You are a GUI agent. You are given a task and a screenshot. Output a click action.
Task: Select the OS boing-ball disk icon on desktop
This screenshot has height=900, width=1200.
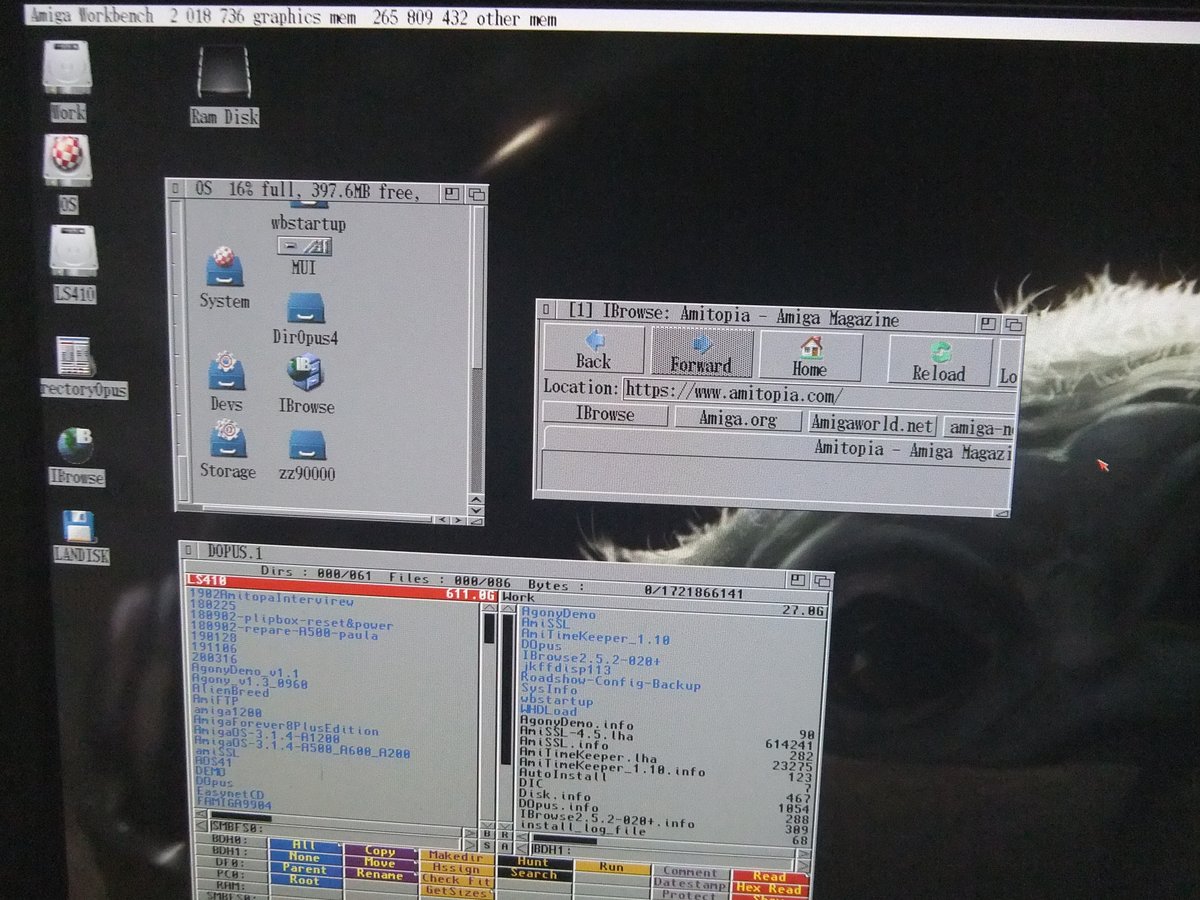pyautogui.click(x=67, y=160)
